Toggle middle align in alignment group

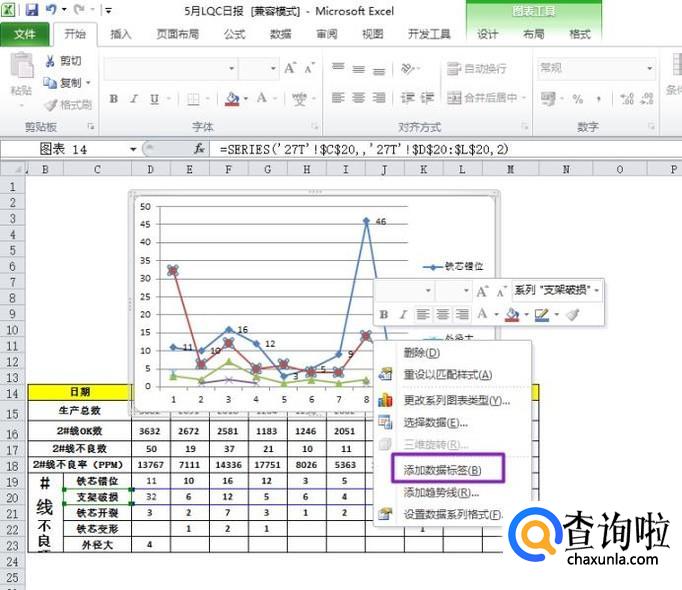(x=358, y=69)
